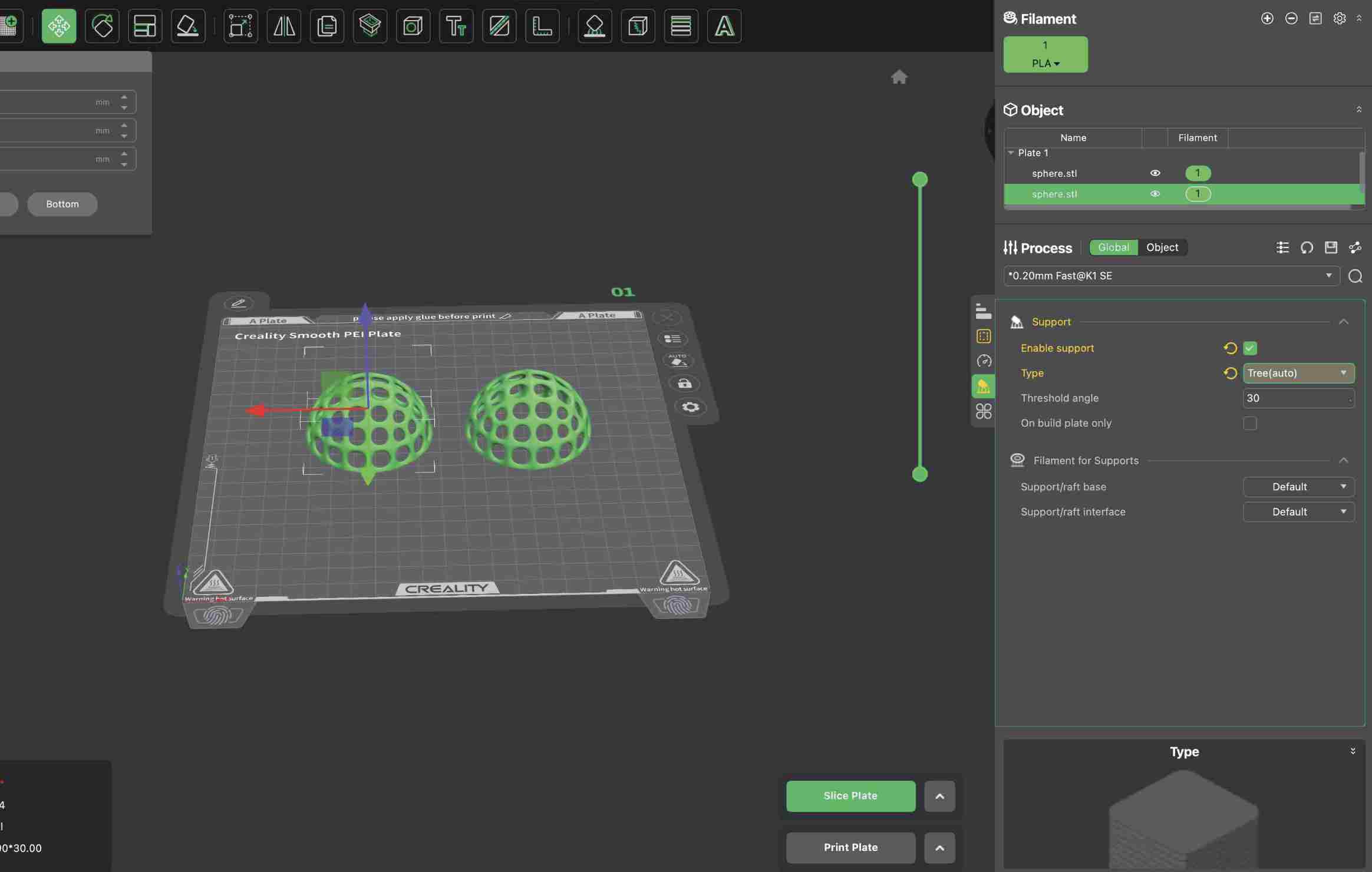Click the letter A toolbar icon
Screen dimensions: 1372x872
coord(724,25)
